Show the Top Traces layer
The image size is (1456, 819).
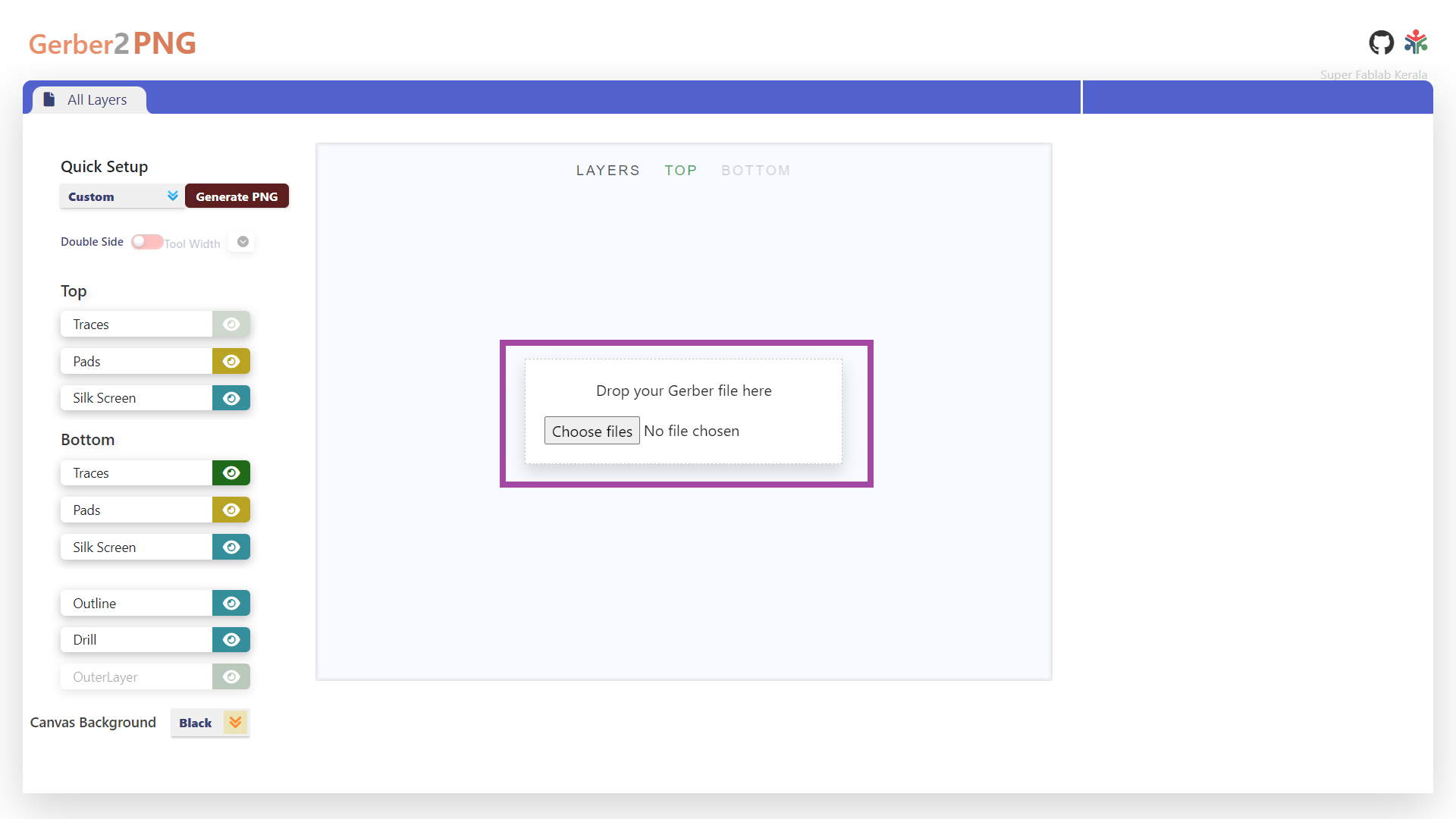pos(231,325)
